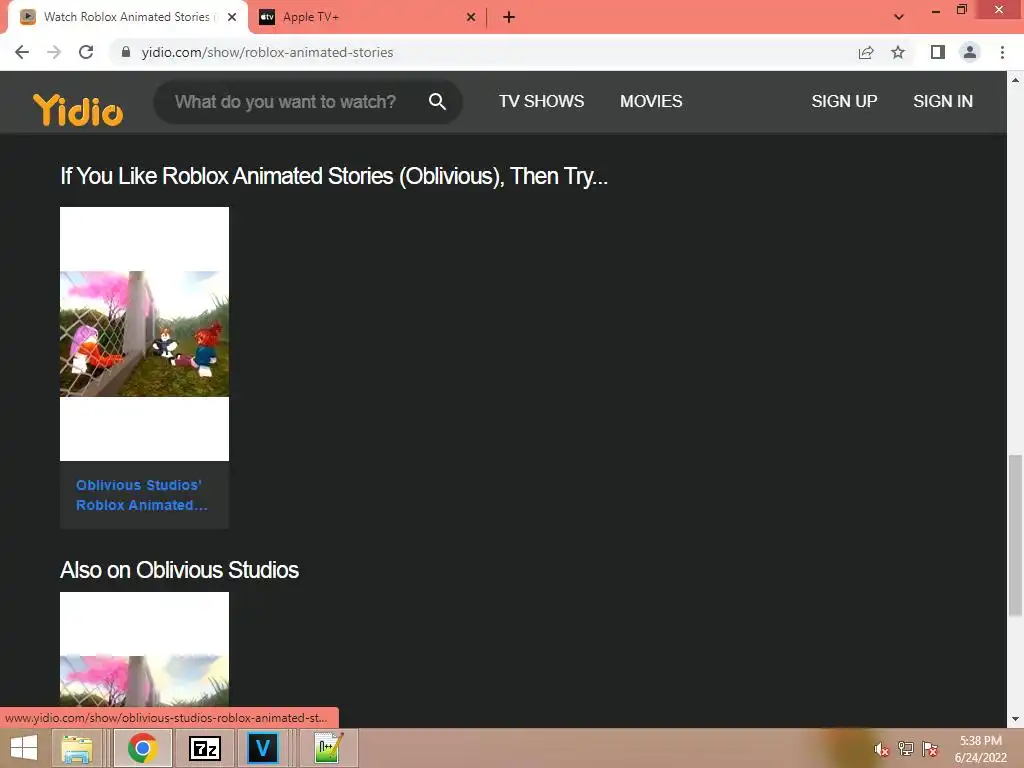Open TV SHOWS menu
The image size is (1024, 768).
[x=541, y=101]
